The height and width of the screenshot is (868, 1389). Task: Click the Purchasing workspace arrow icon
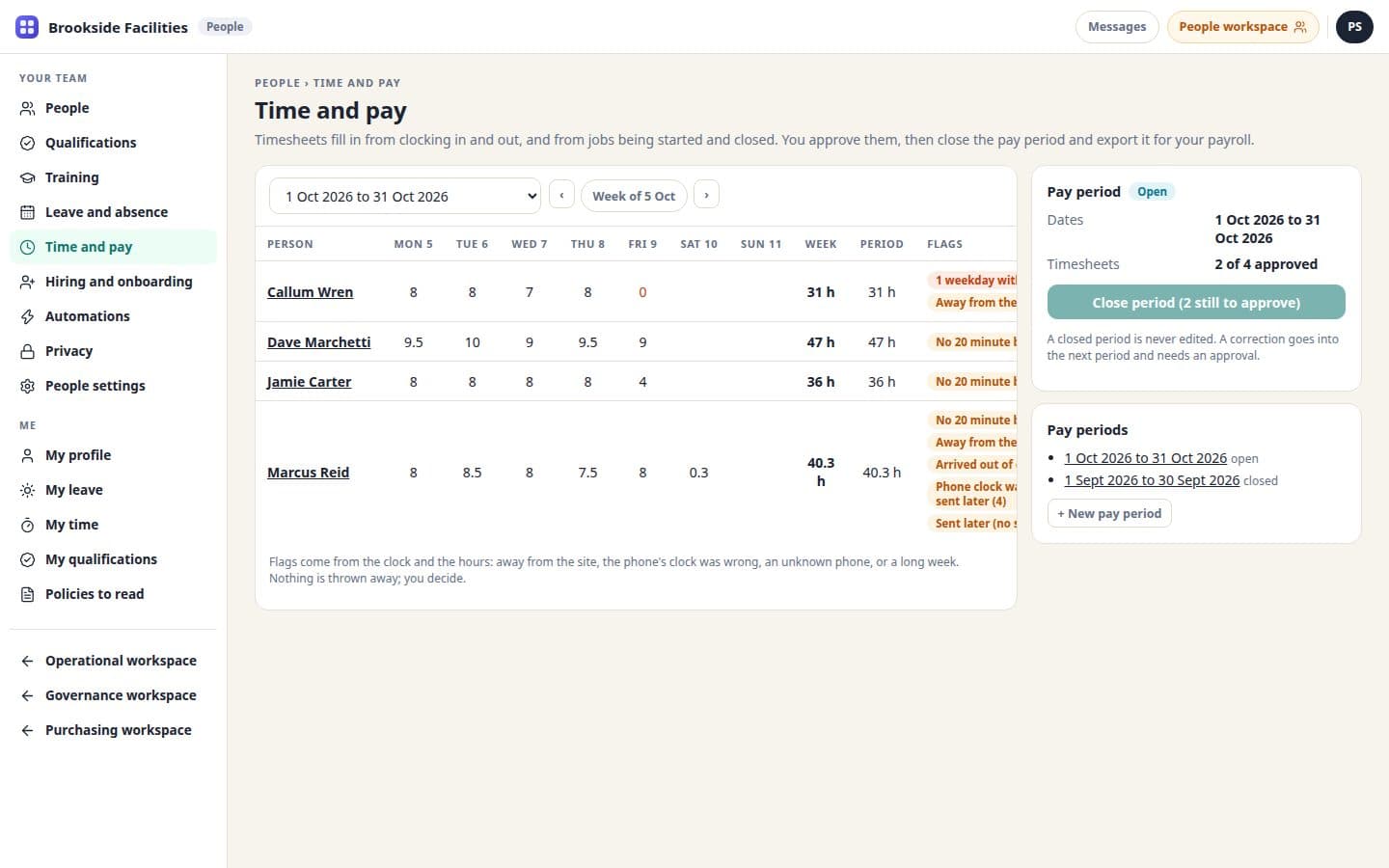[27, 730]
